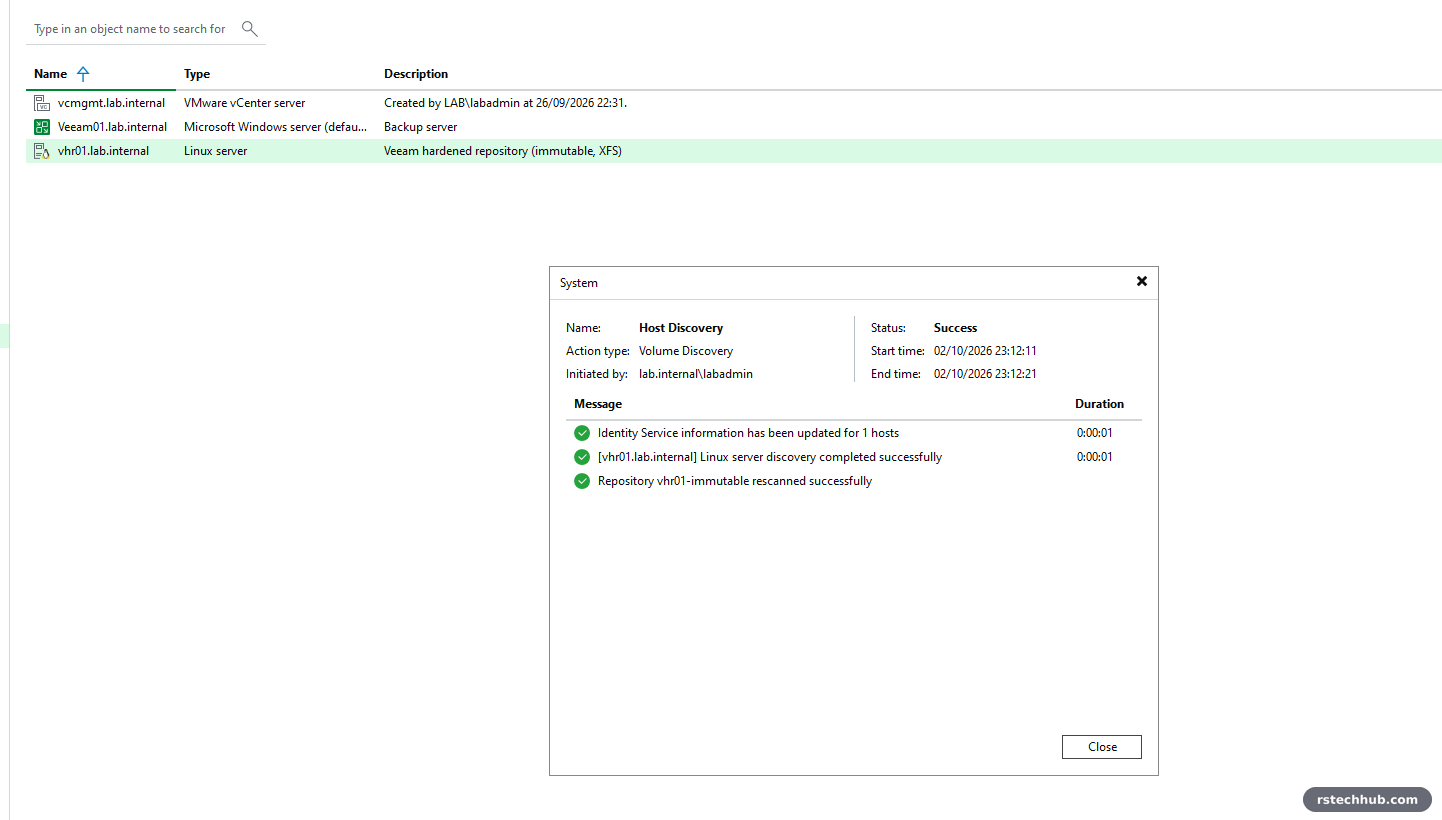The width and height of the screenshot is (1442, 820).
Task: Select the Veeam01.lab.internal row name
Action: (x=112, y=127)
